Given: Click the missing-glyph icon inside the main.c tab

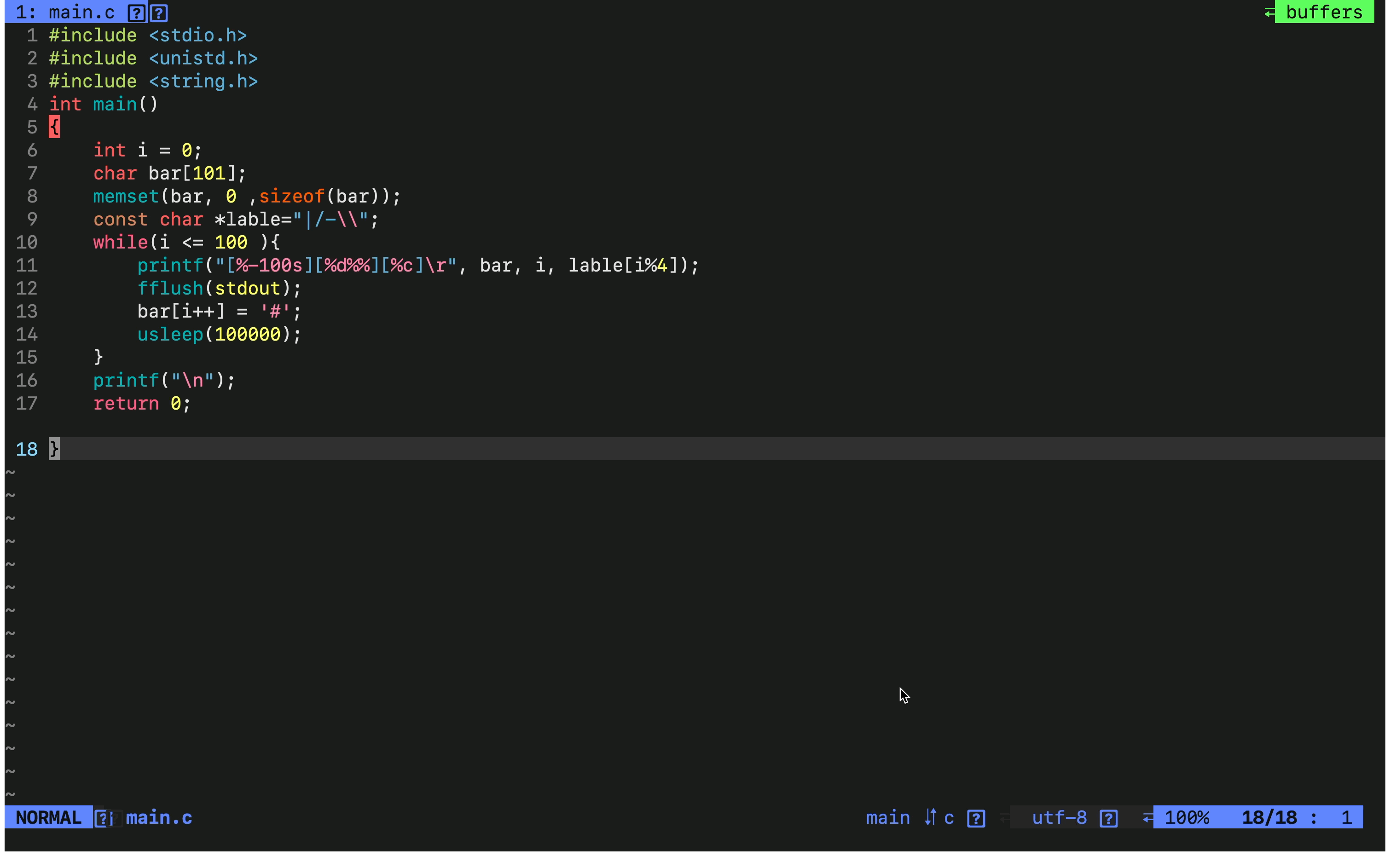Looking at the screenshot, I should [x=136, y=12].
